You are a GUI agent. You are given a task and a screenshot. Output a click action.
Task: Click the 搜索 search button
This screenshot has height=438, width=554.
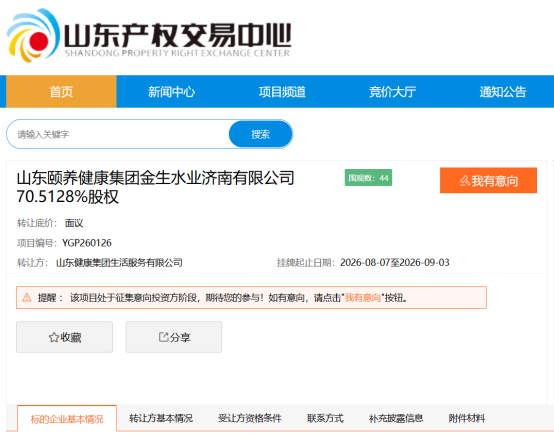[260, 134]
